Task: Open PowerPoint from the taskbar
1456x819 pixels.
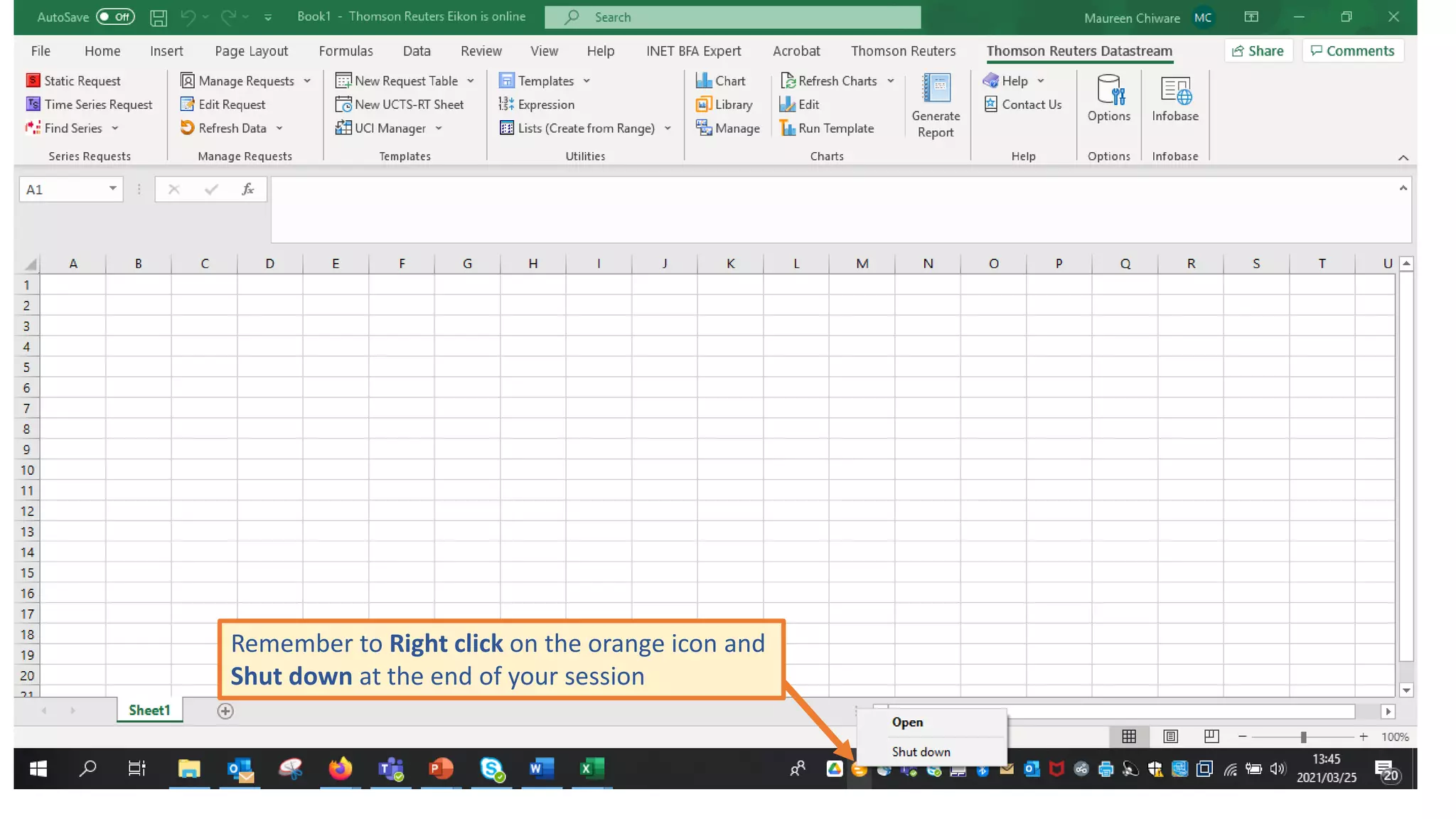Action: pyautogui.click(x=441, y=769)
